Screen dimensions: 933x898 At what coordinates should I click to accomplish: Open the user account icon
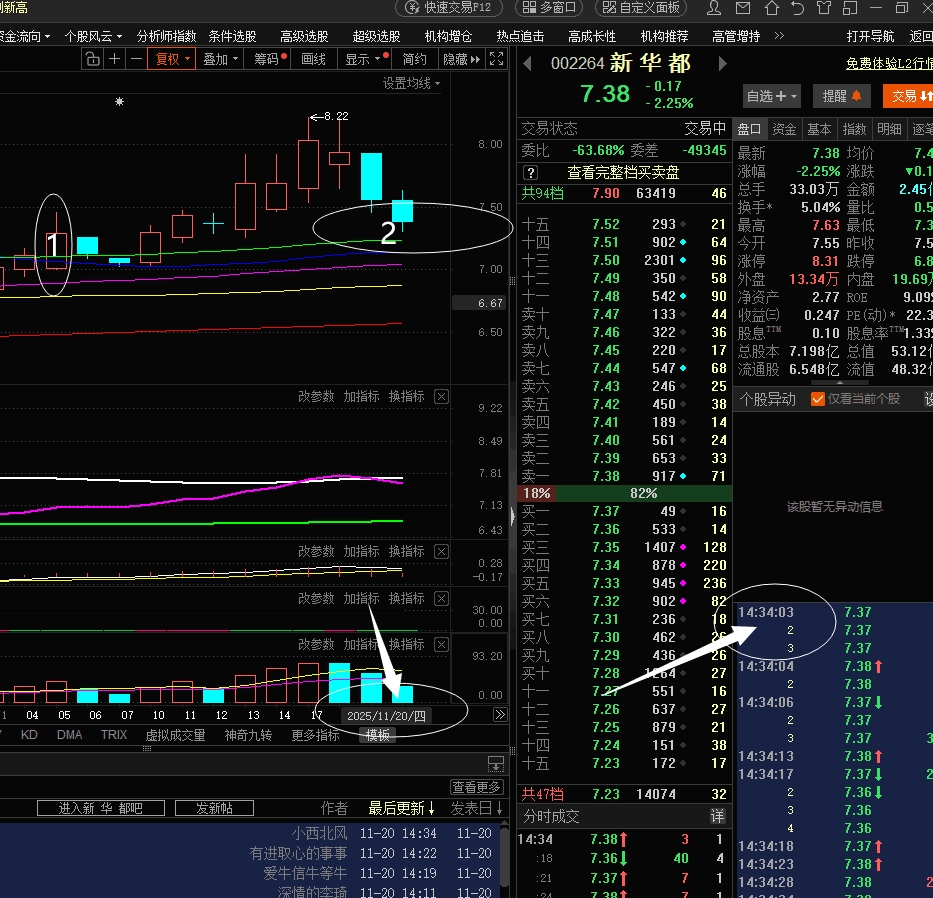[714, 8]
